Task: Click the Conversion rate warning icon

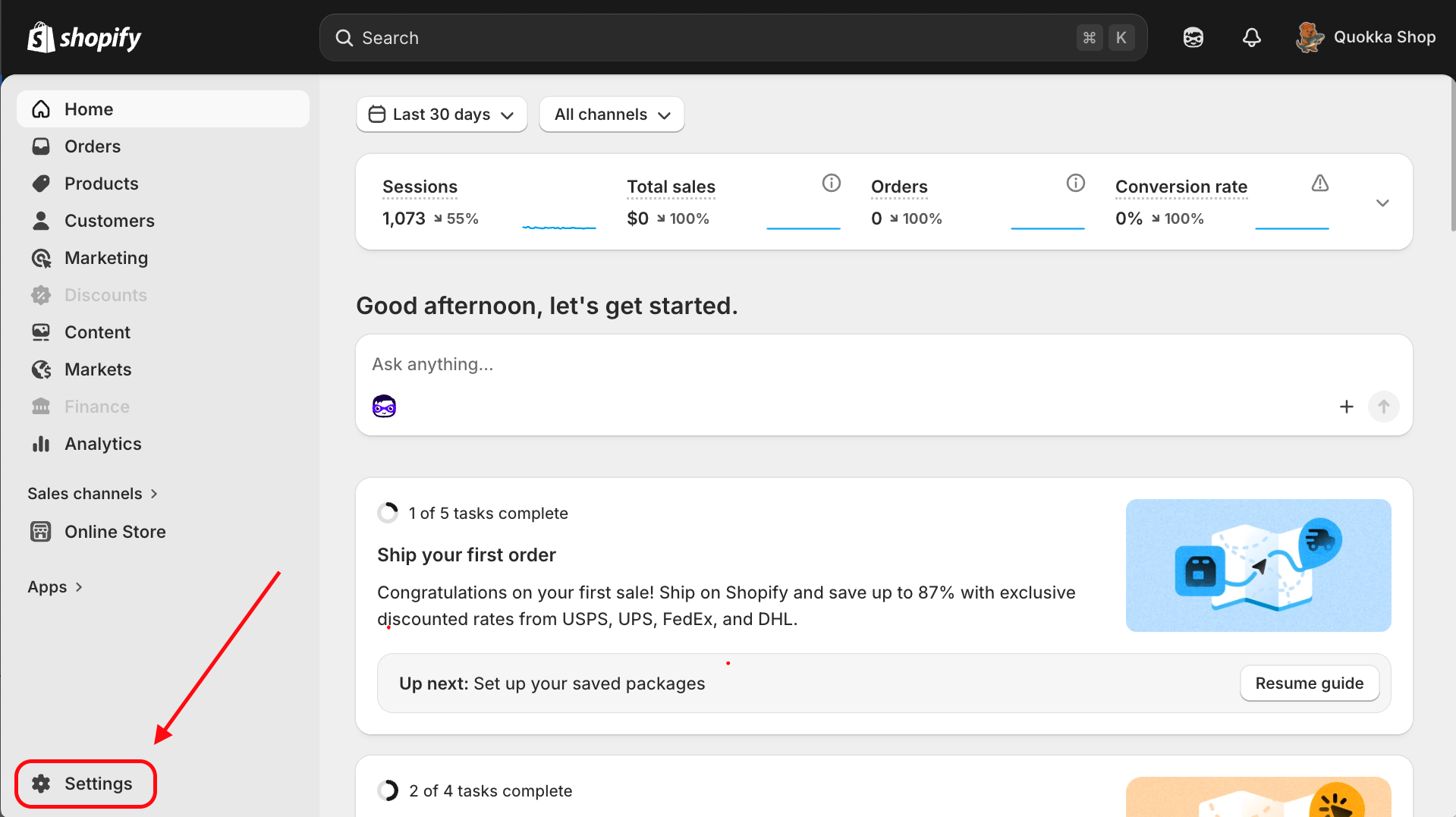Action: coord(1320,183)
